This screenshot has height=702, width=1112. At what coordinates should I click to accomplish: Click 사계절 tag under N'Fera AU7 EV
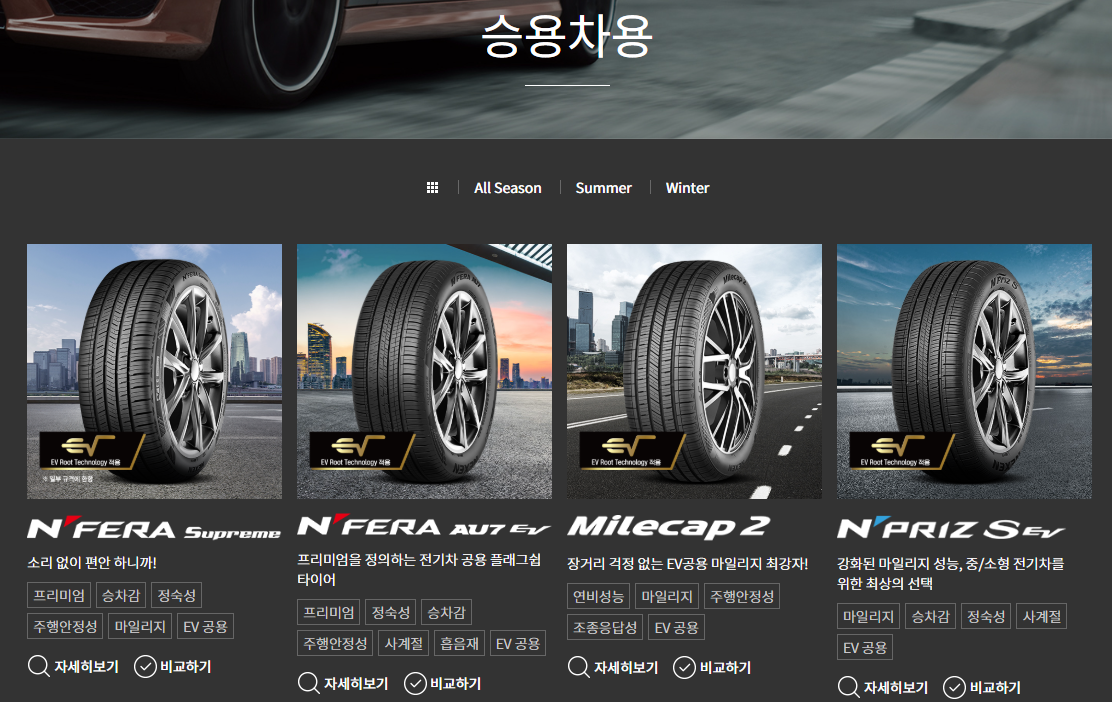coord(404,643)
